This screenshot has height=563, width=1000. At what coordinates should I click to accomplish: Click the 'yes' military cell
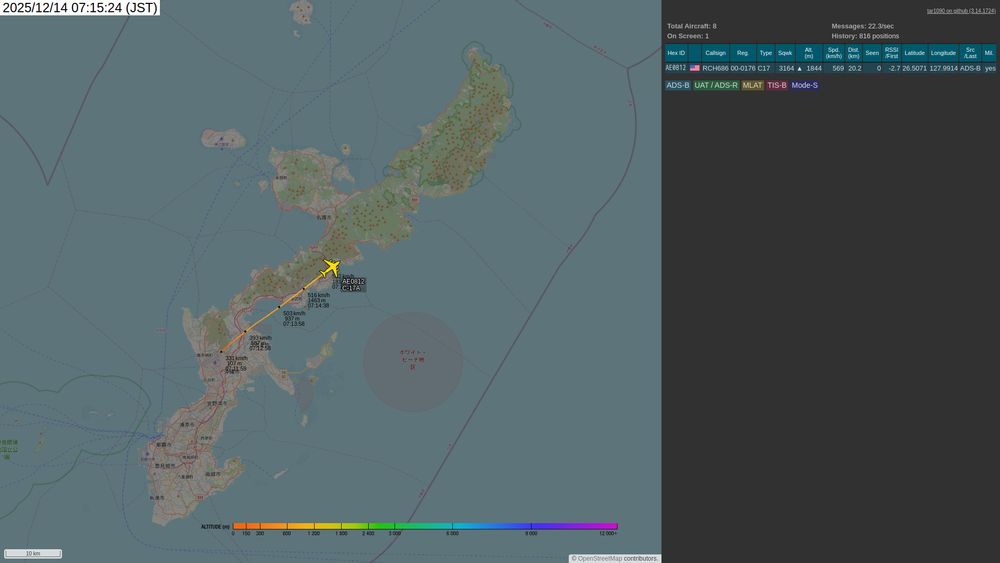(x=990, y=68)
